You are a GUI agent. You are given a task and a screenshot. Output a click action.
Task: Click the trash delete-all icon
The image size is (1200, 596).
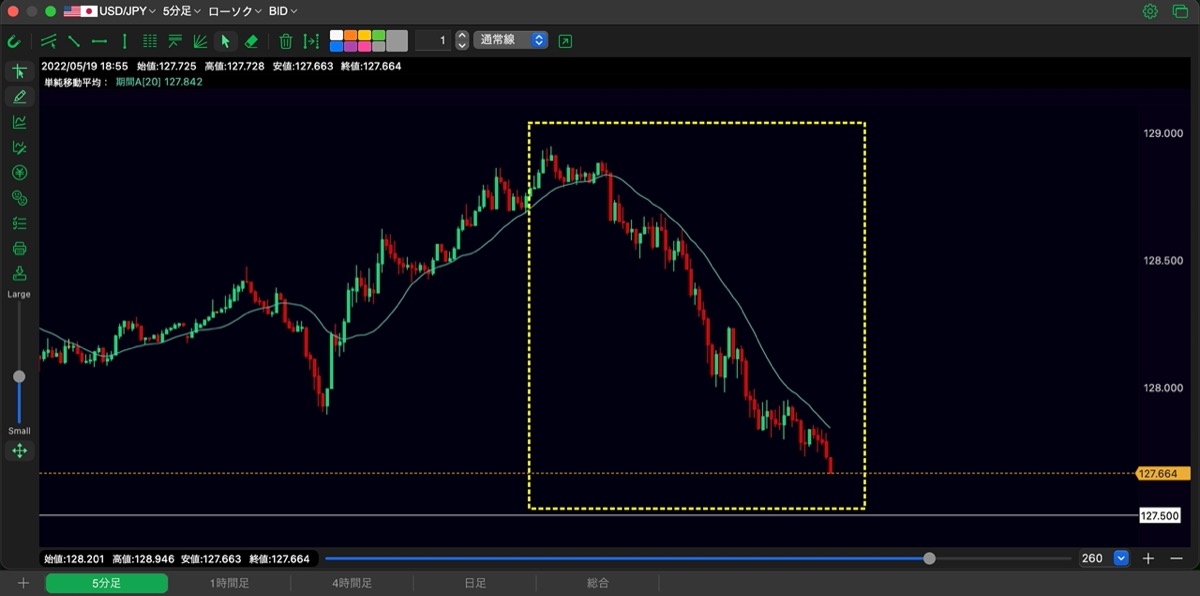(x=285, y=41)
